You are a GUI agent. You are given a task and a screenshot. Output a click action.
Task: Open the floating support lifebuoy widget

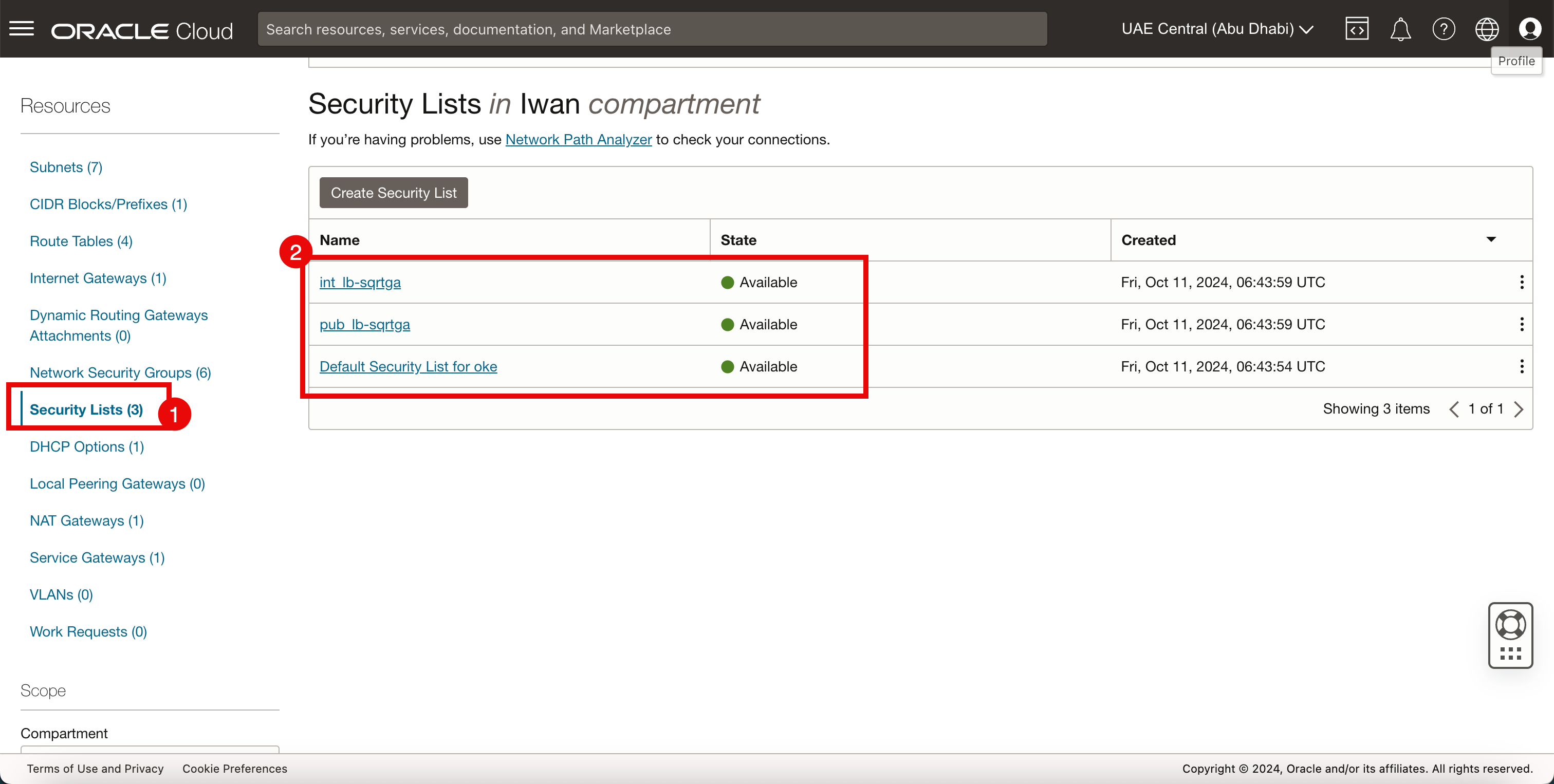[x=1510, y=625]
